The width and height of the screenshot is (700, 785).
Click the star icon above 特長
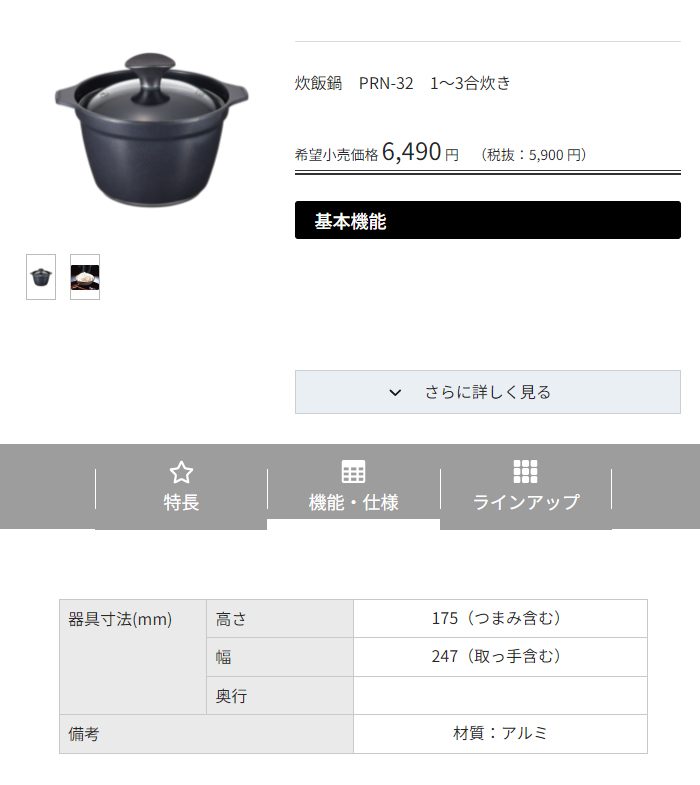pyautogui.click(x=181, y=472)
